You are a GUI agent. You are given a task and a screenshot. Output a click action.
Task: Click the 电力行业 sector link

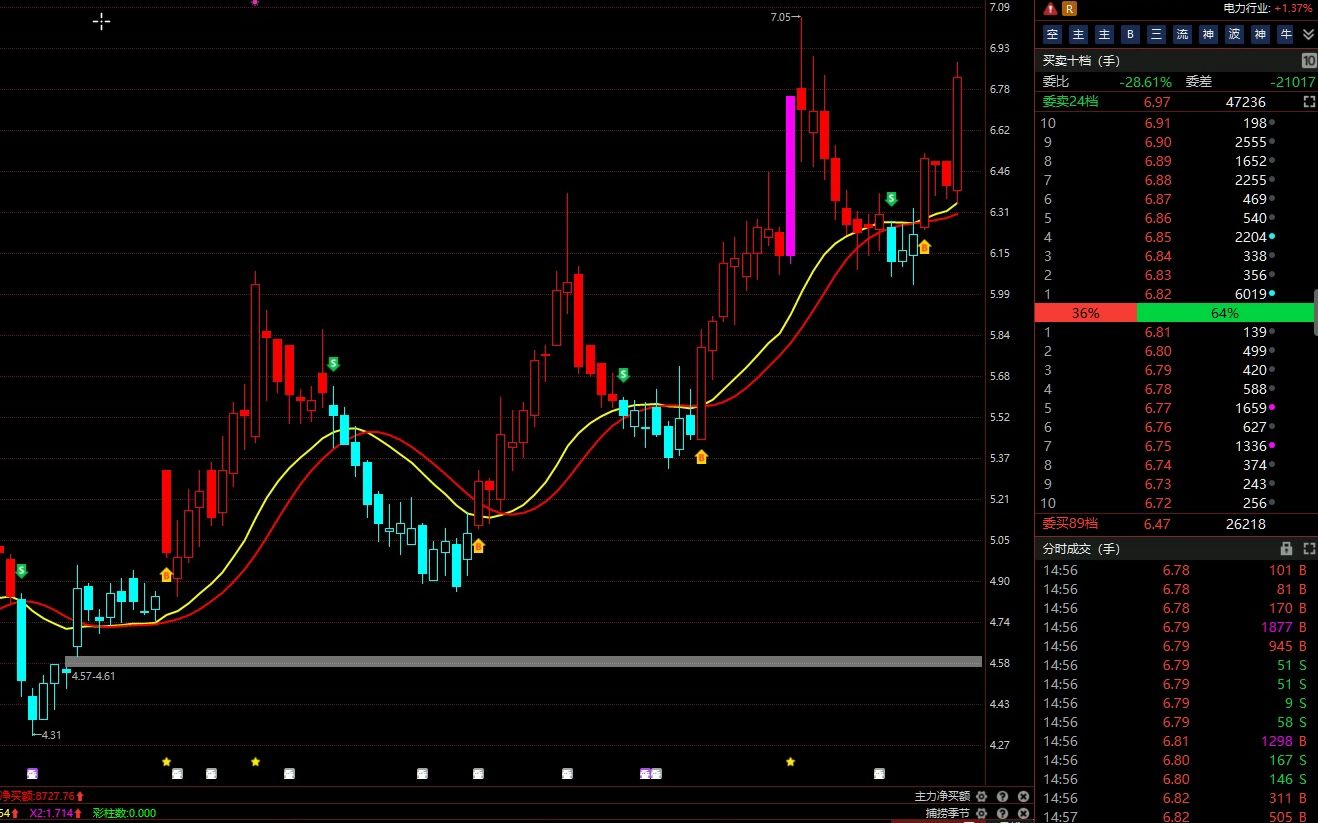(1248, 8)
